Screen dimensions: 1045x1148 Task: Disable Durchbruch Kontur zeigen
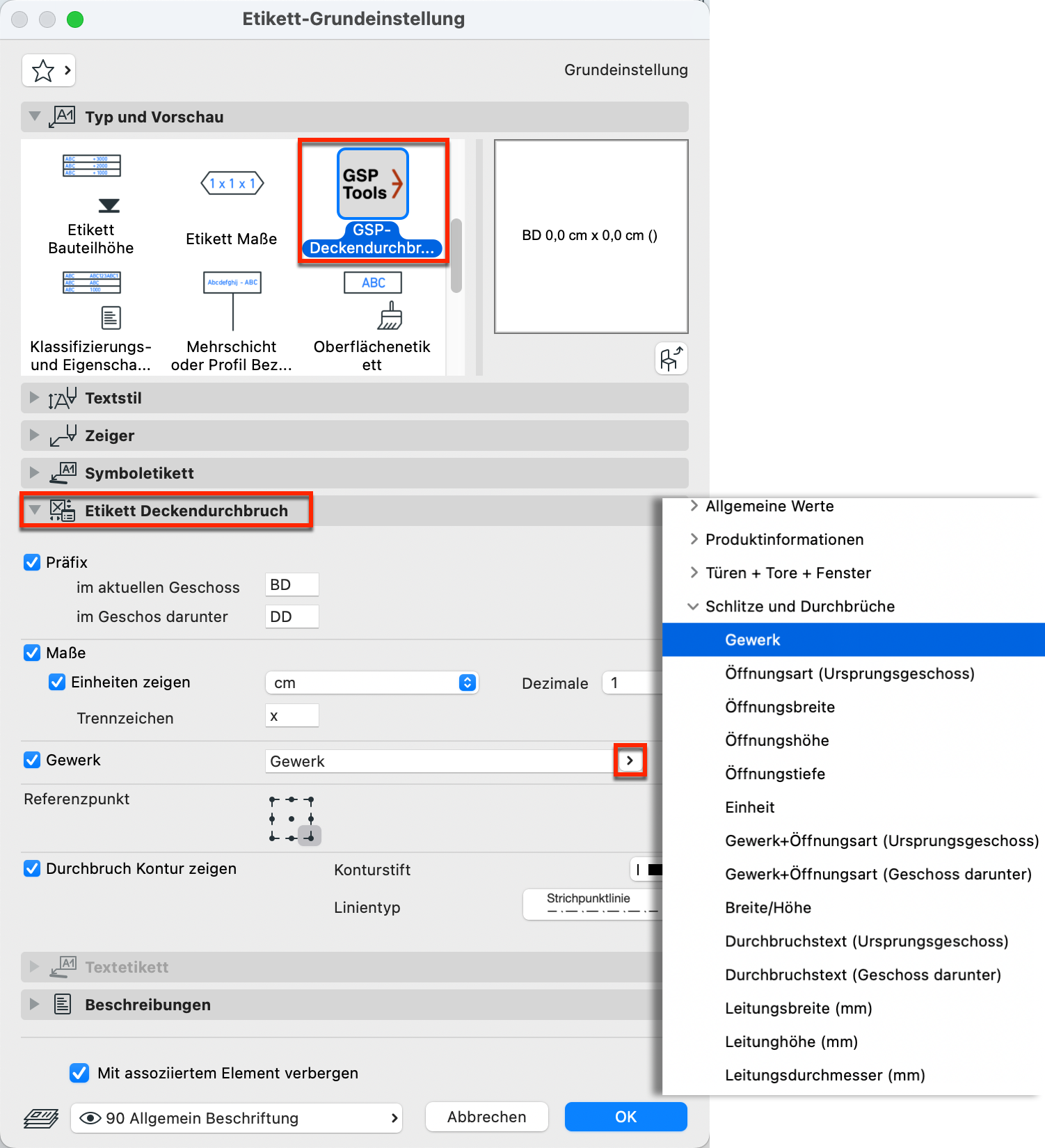click(32, 868)
